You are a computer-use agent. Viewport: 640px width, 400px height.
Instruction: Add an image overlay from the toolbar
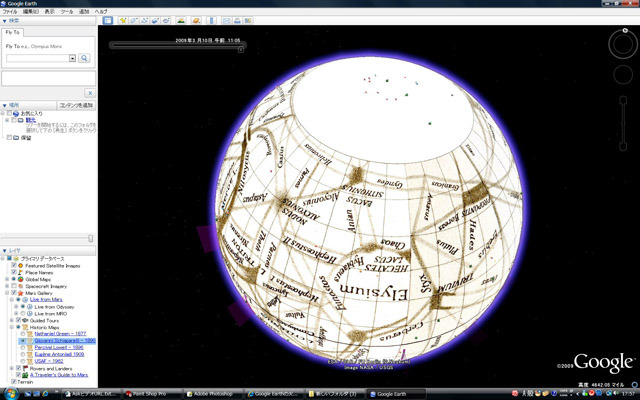pos(155,20)
